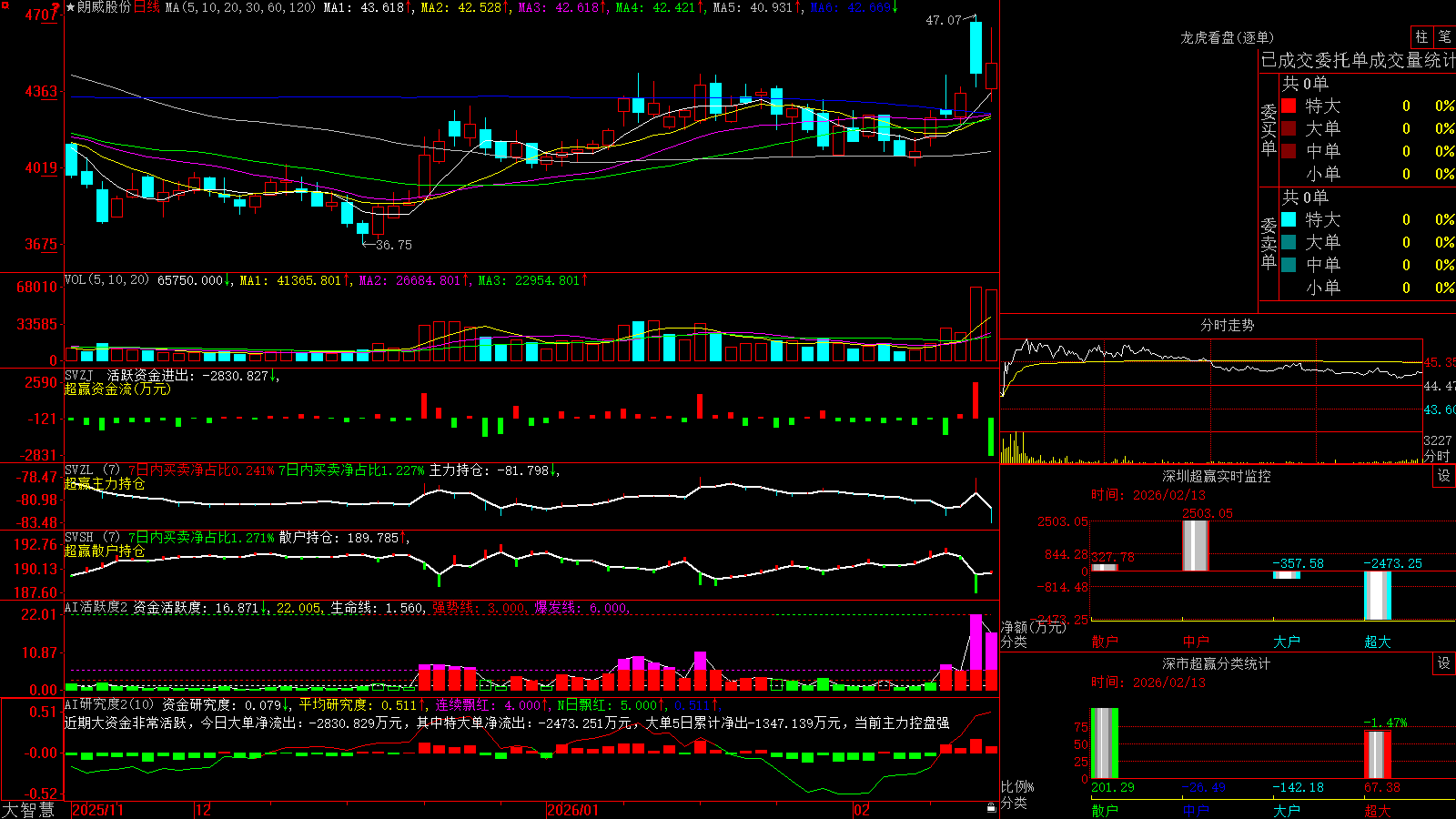The height and width of the screenshot is (819, 1456).
Task: Click the 4363 price axis label
Action: [x=40, y=91]
